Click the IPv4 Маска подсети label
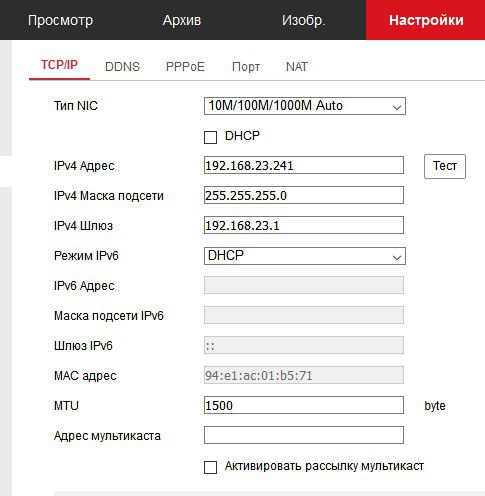 point(109,196)
